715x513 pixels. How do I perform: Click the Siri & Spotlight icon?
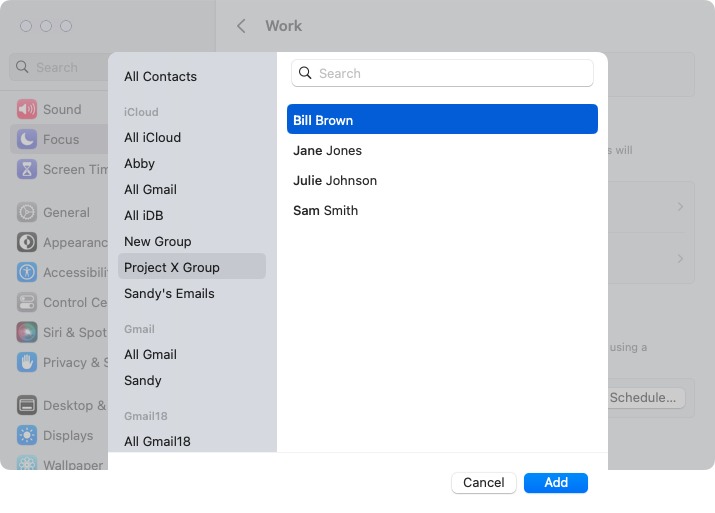[27, 332]
